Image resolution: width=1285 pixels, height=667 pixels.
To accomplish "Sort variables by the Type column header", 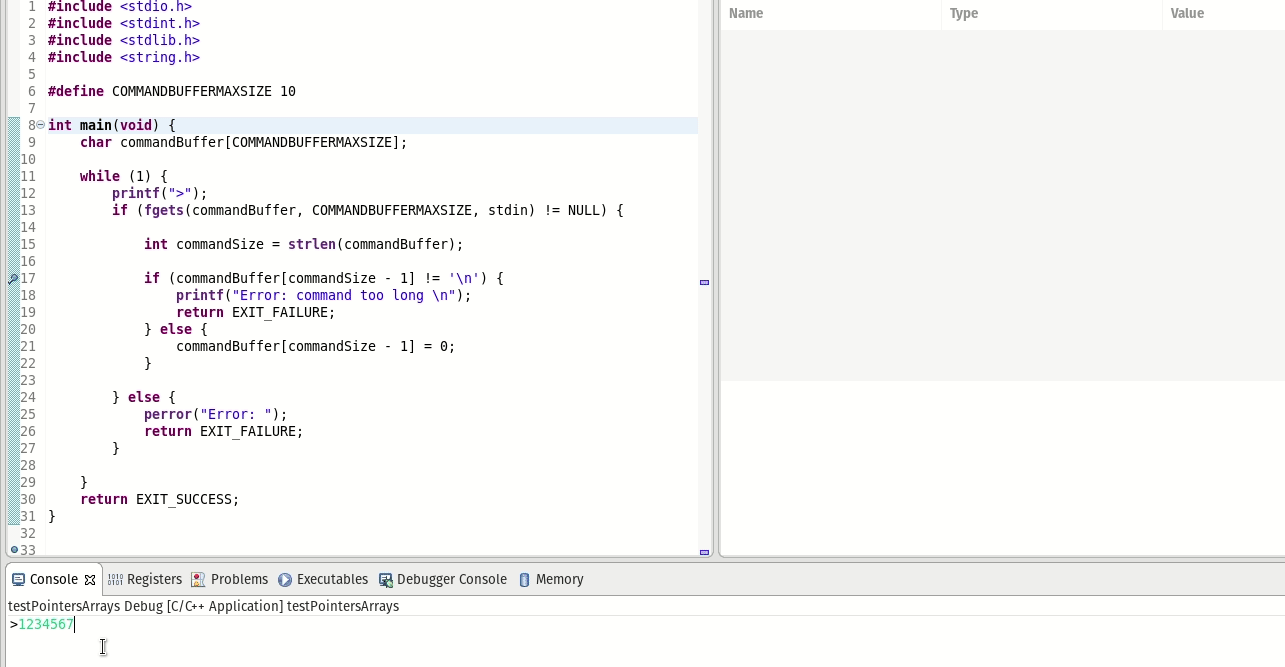I will (x=1051, y=13).
